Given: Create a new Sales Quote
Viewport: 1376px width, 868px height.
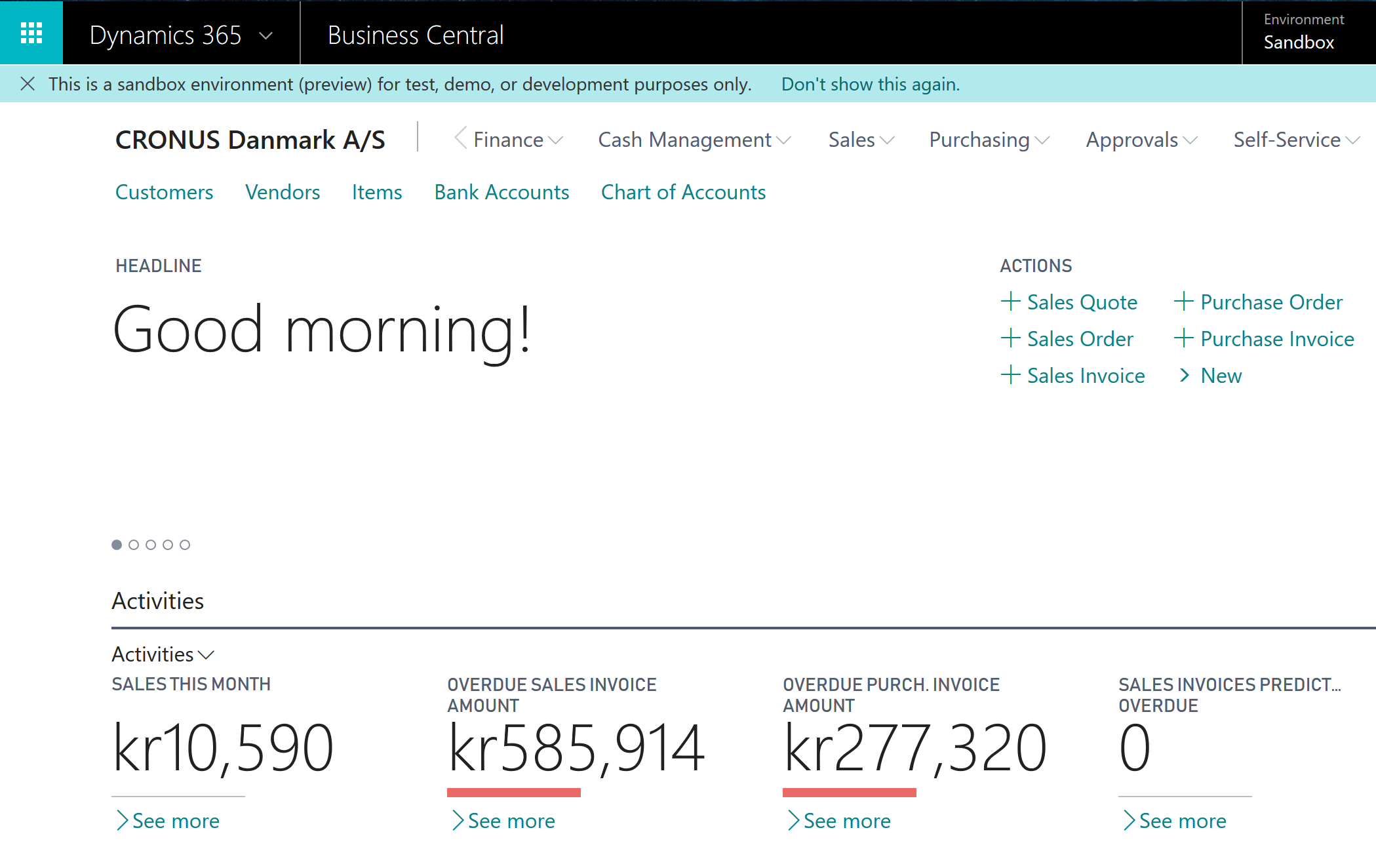Looking at the screenshot, I should click(x=1069, y=302).
